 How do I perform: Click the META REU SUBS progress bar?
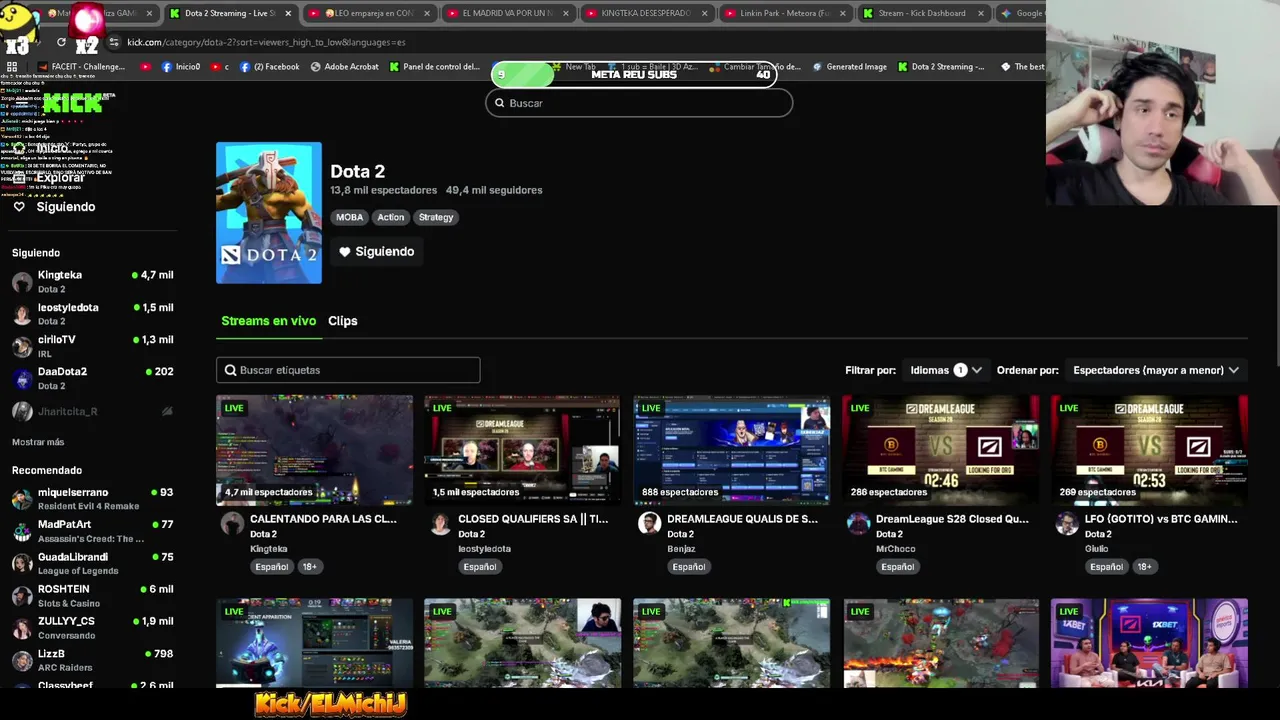[634, 74]
